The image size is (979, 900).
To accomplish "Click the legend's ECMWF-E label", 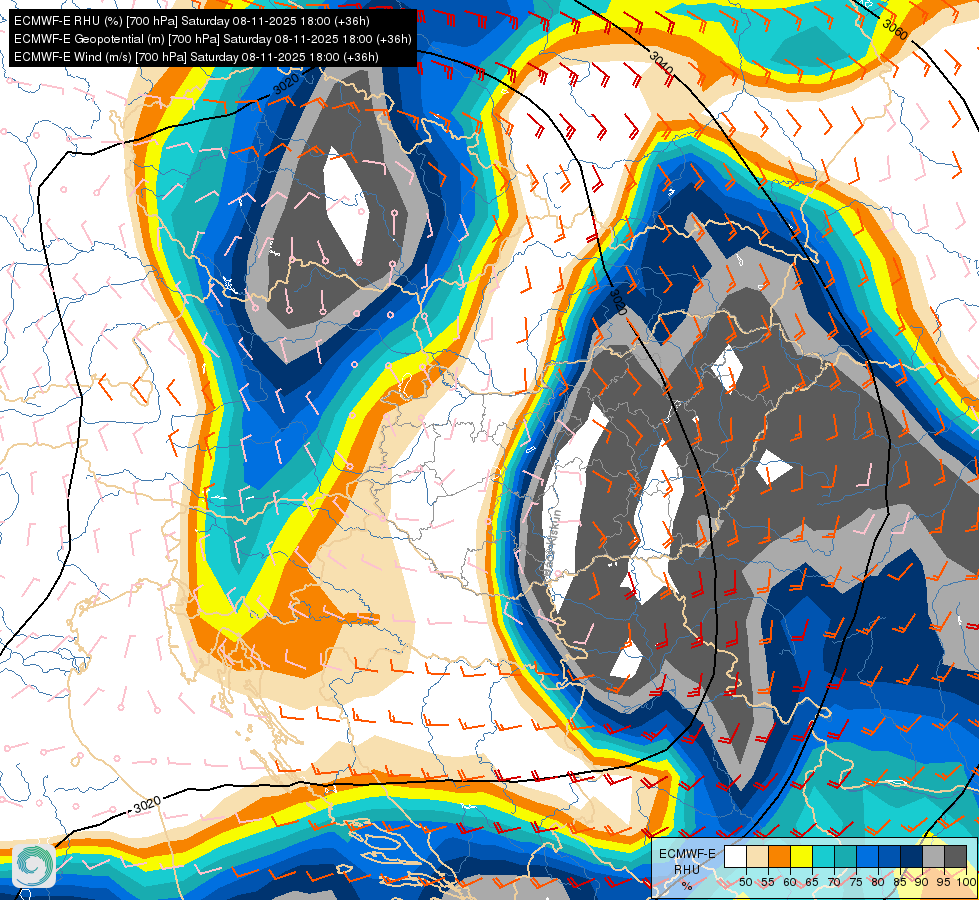I will 687,854.
